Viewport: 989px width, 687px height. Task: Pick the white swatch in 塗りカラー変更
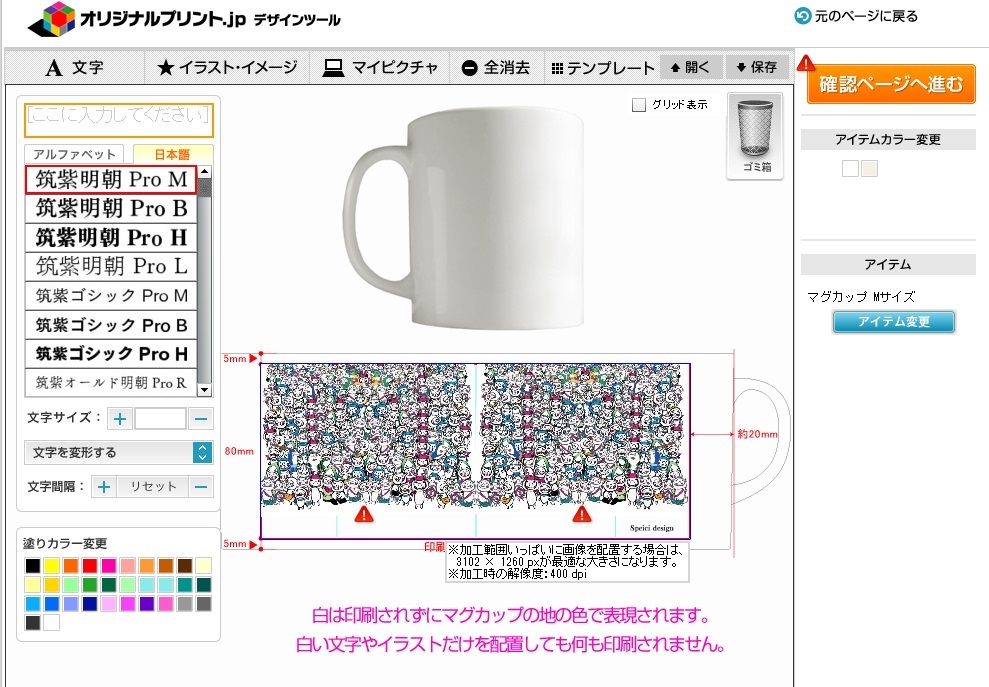click(x=52, y=623)
